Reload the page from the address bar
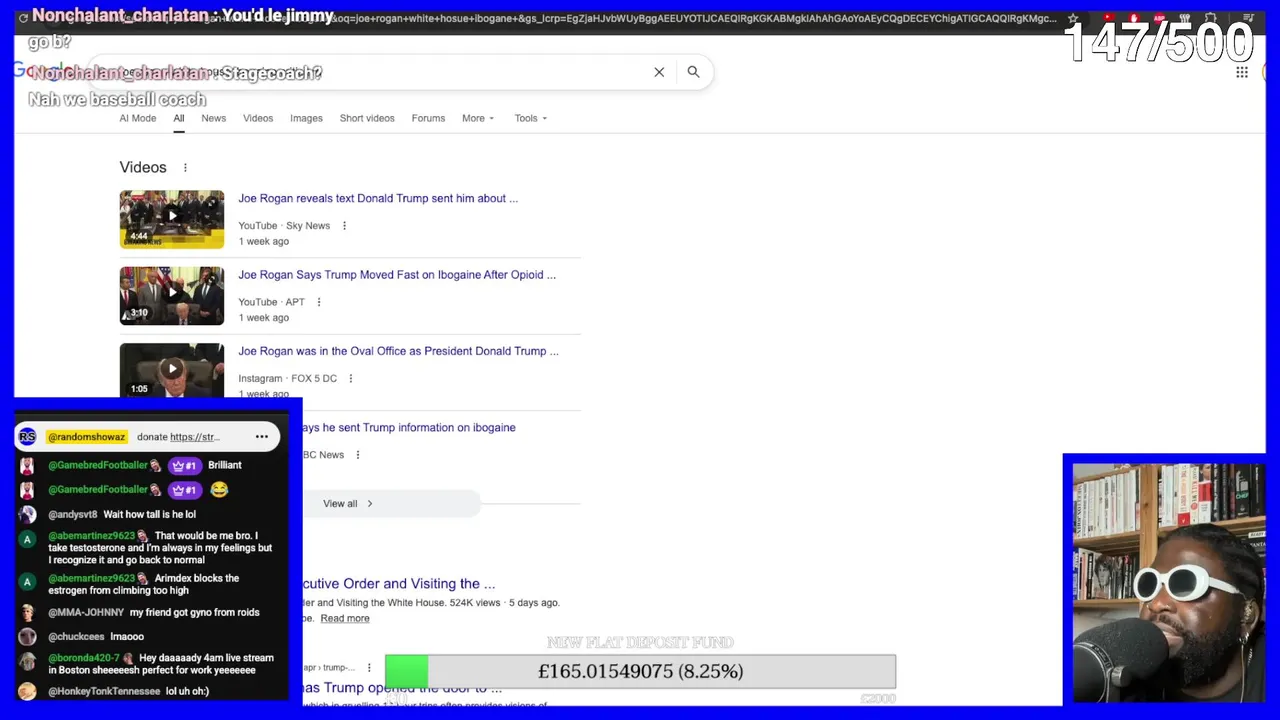This screenshot has width=1280, height=720. point(22,18)
